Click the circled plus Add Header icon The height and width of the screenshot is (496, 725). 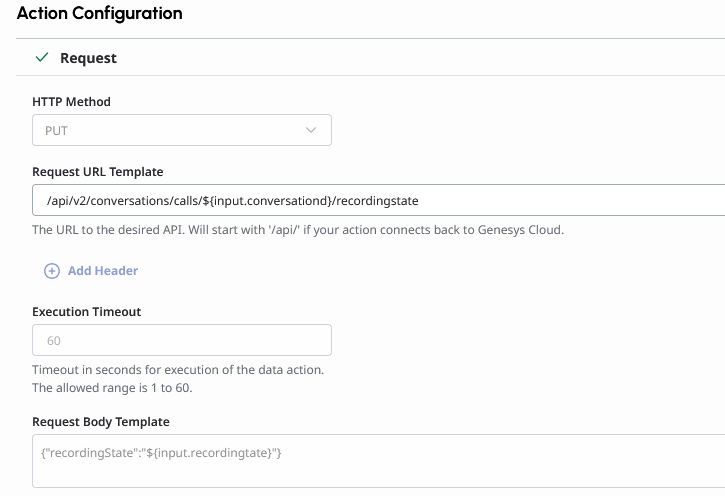click(52, 271)
